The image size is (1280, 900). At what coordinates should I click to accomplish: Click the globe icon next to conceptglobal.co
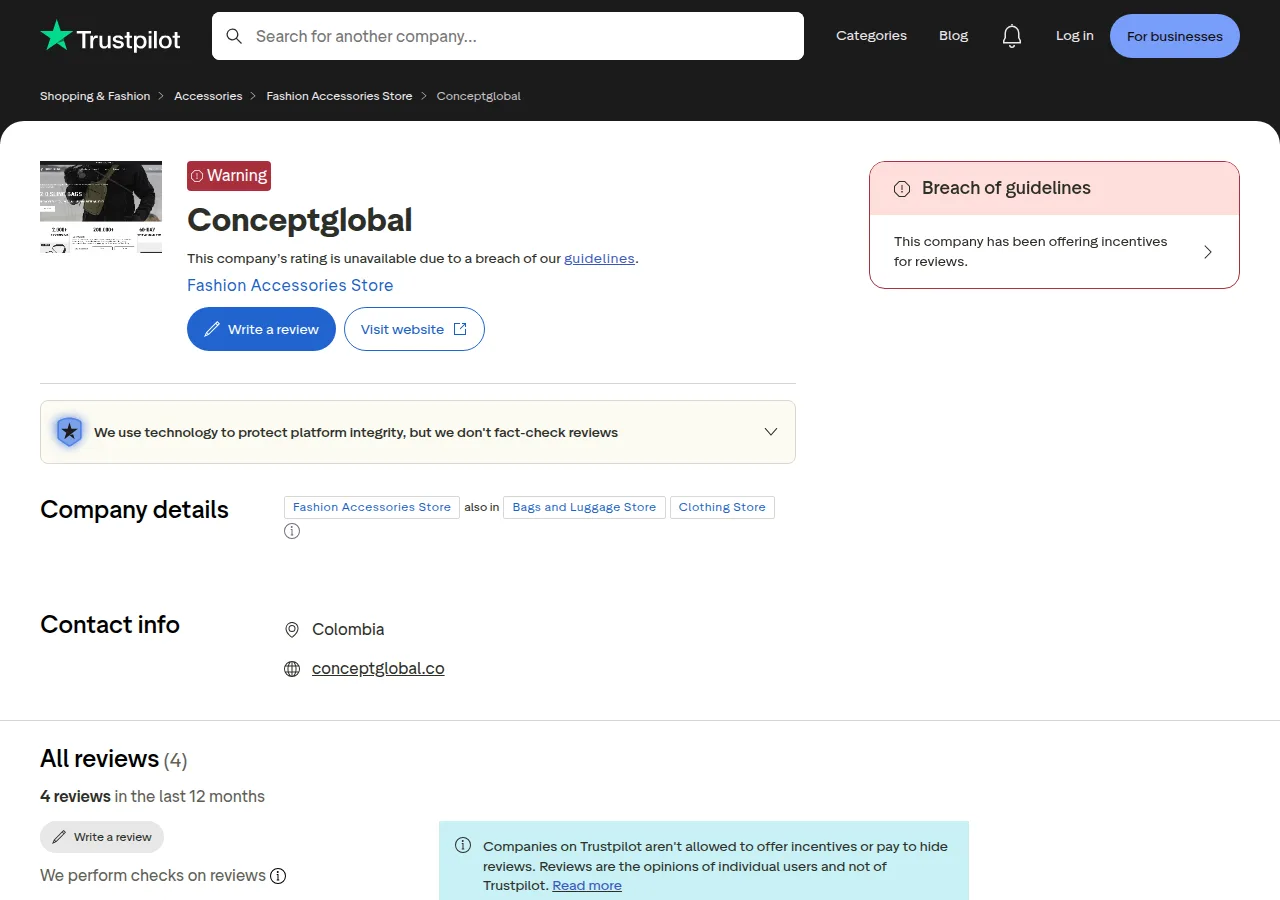pyautogui.click(x=292, y=669)
